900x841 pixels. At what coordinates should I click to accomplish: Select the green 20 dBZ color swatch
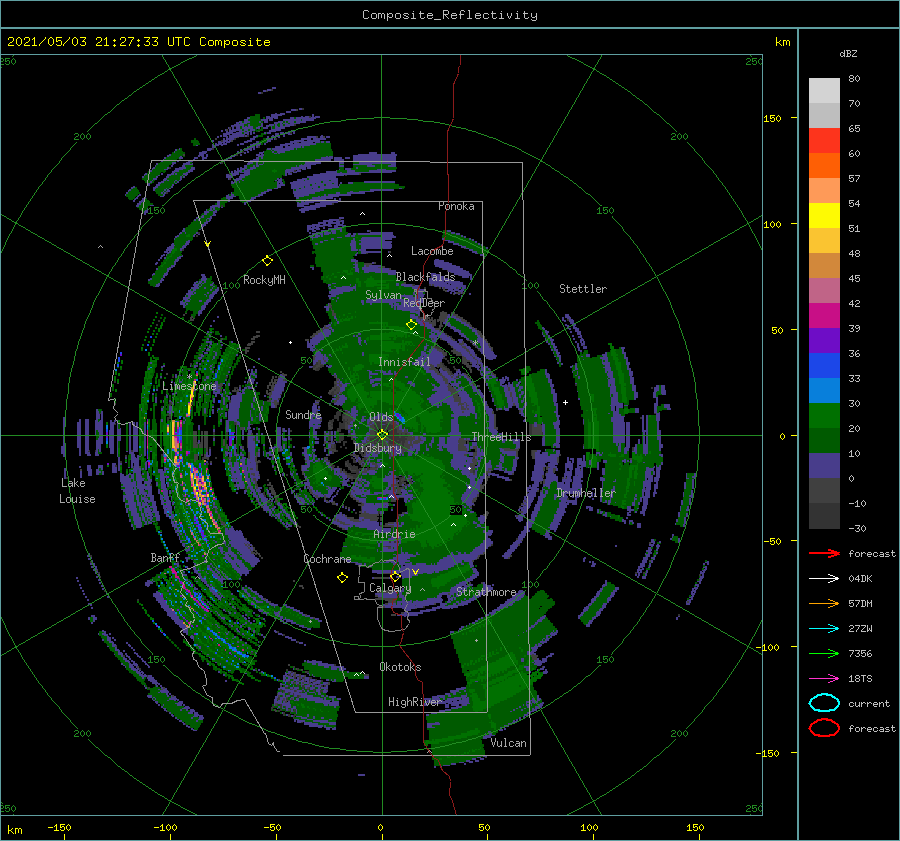[824, 416]
